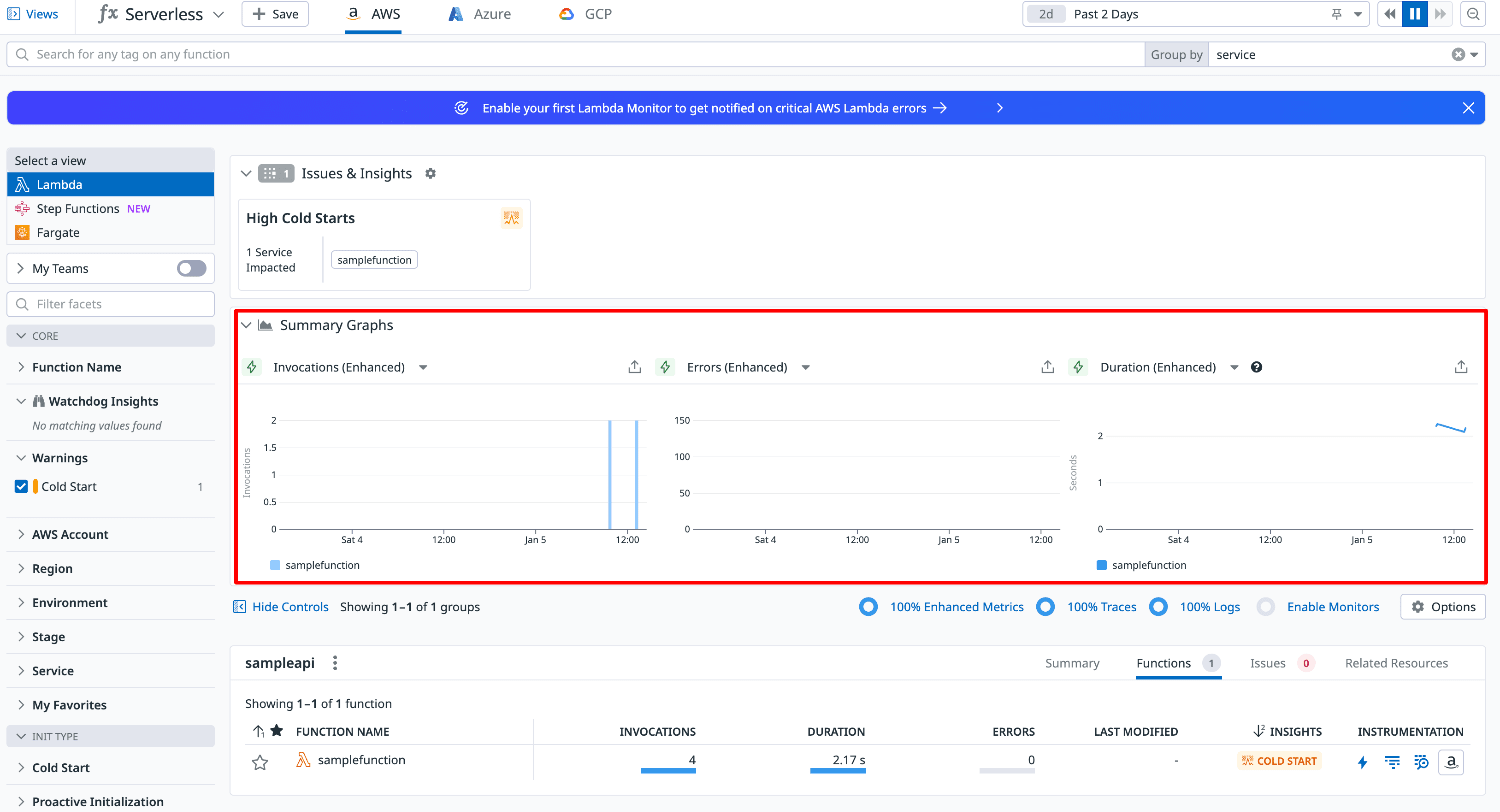Export the Invocations graph
The height and width of the screenshot is (812, 1500).
point(634,367)
